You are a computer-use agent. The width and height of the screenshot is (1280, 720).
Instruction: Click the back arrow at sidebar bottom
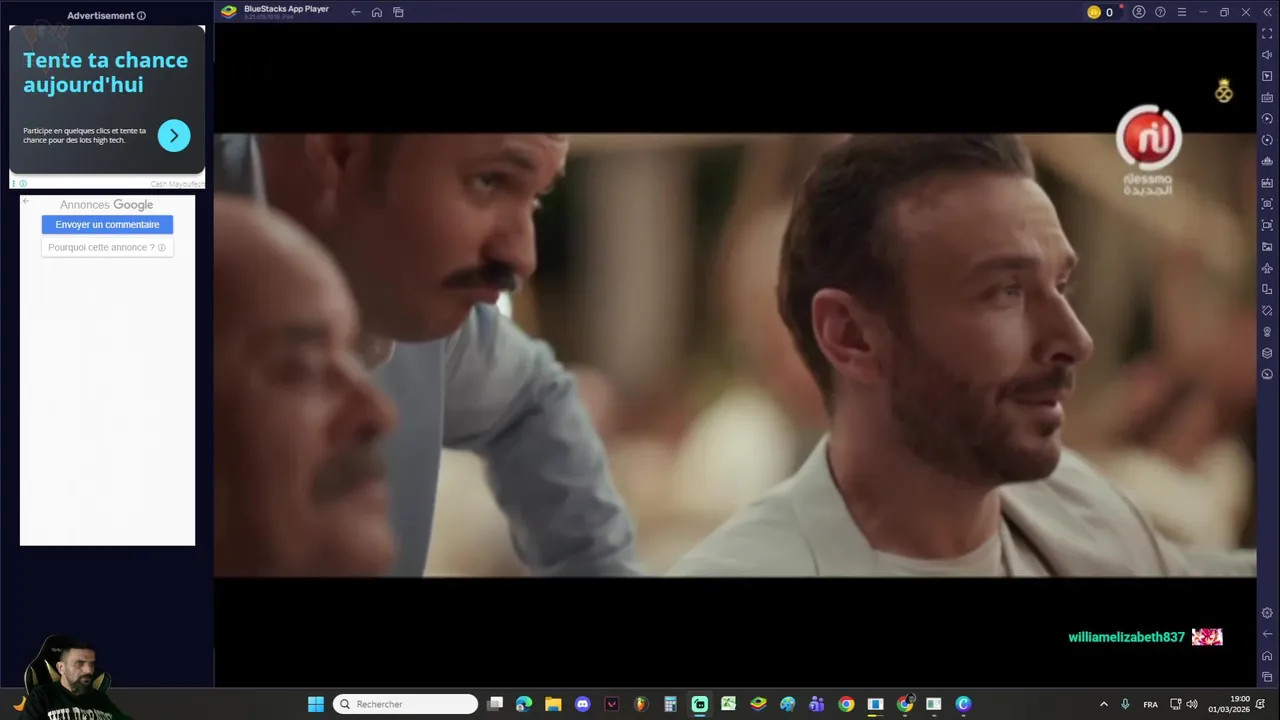pyautogui.click(x=1267, y=634)
